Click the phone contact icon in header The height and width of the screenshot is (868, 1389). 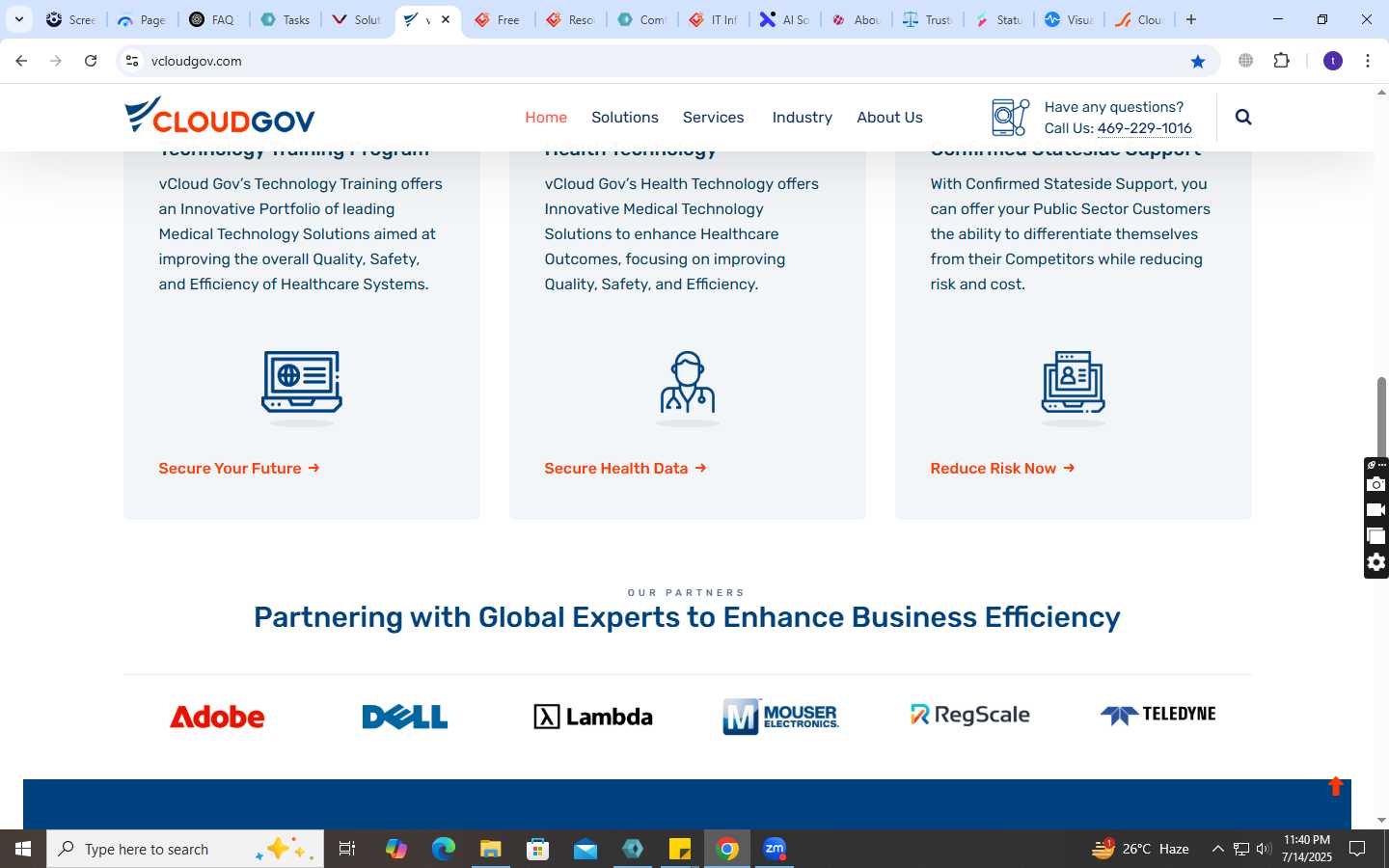coord(1011,118)
